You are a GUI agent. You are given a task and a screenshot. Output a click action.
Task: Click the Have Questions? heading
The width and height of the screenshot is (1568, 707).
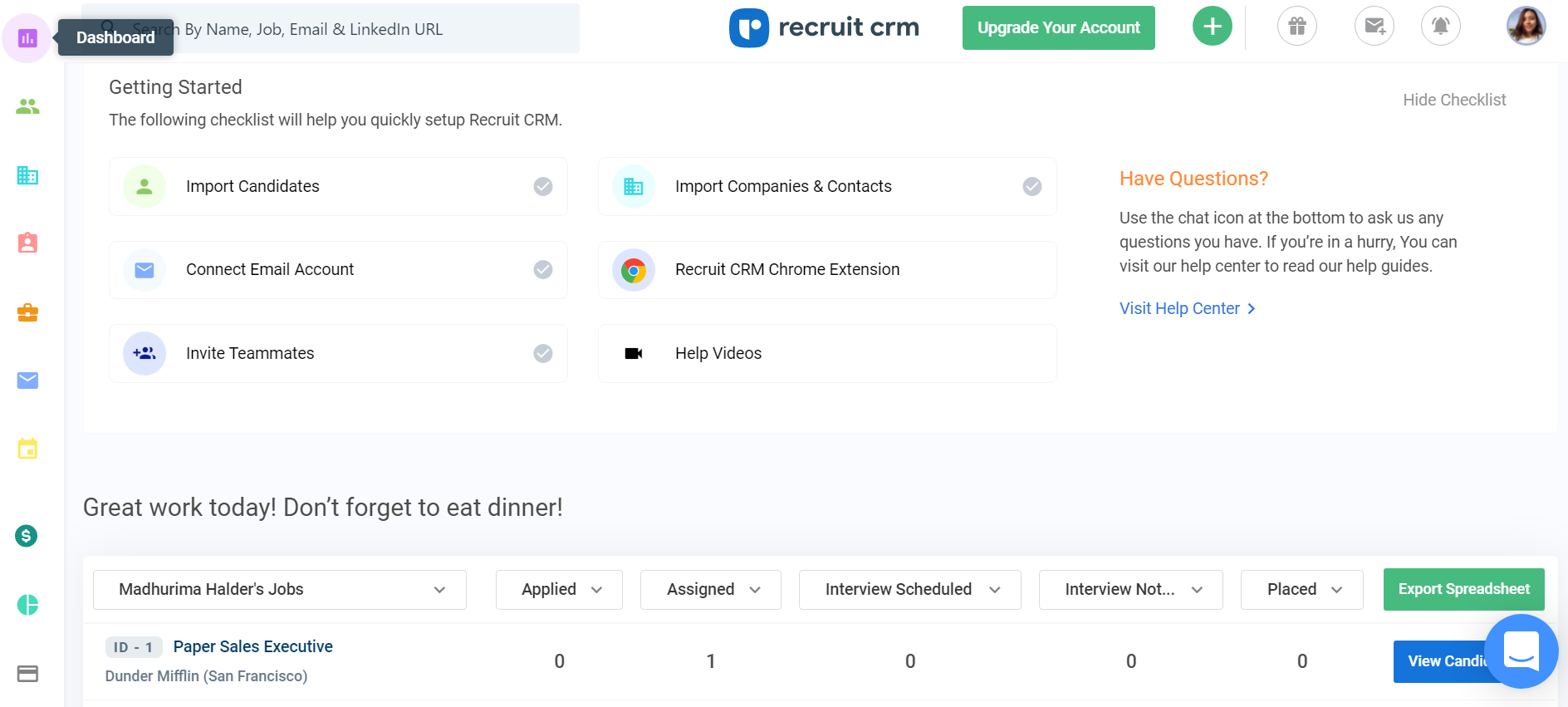(1193, 179)
